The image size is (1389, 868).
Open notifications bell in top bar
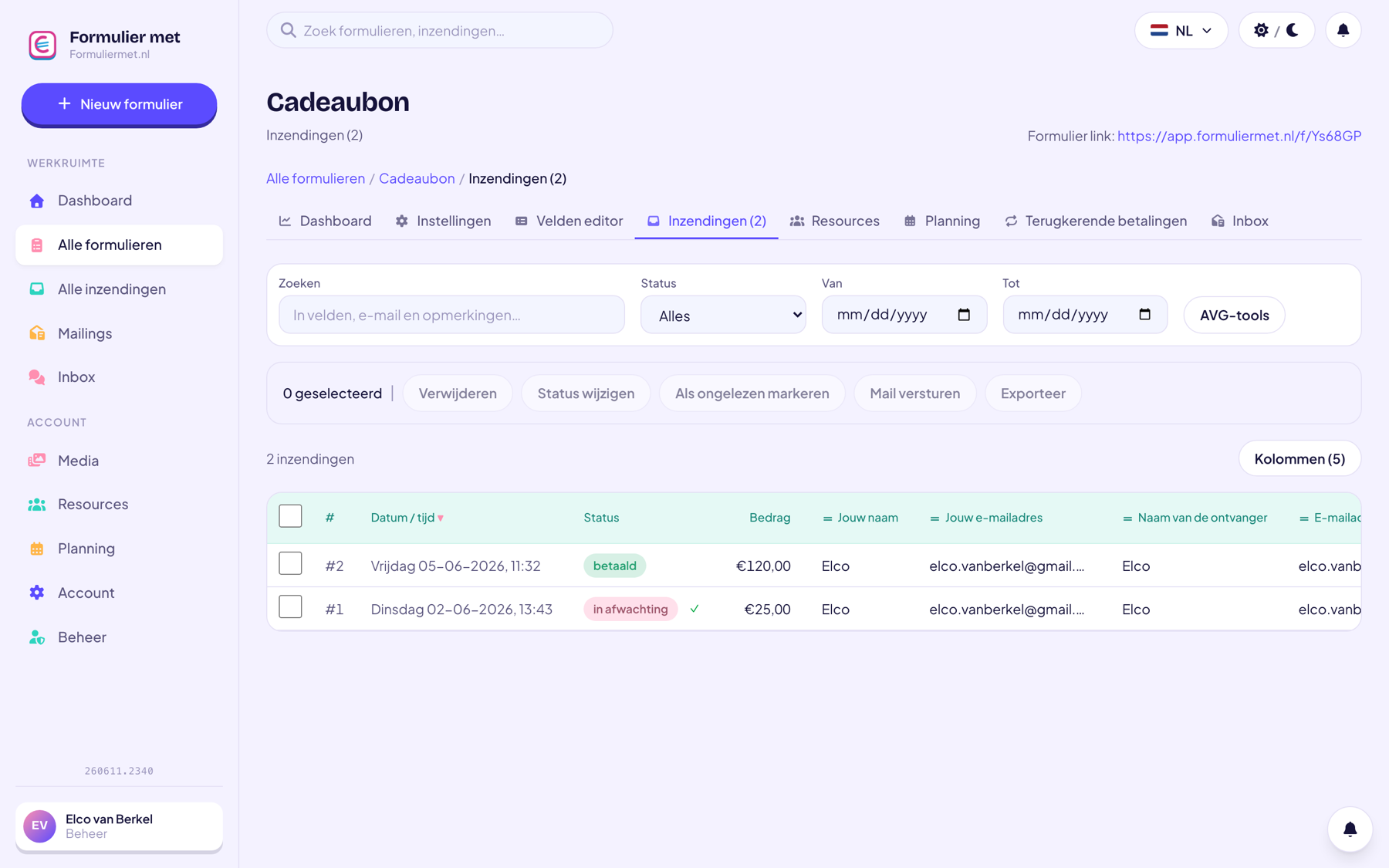[x=1343, y=30]
